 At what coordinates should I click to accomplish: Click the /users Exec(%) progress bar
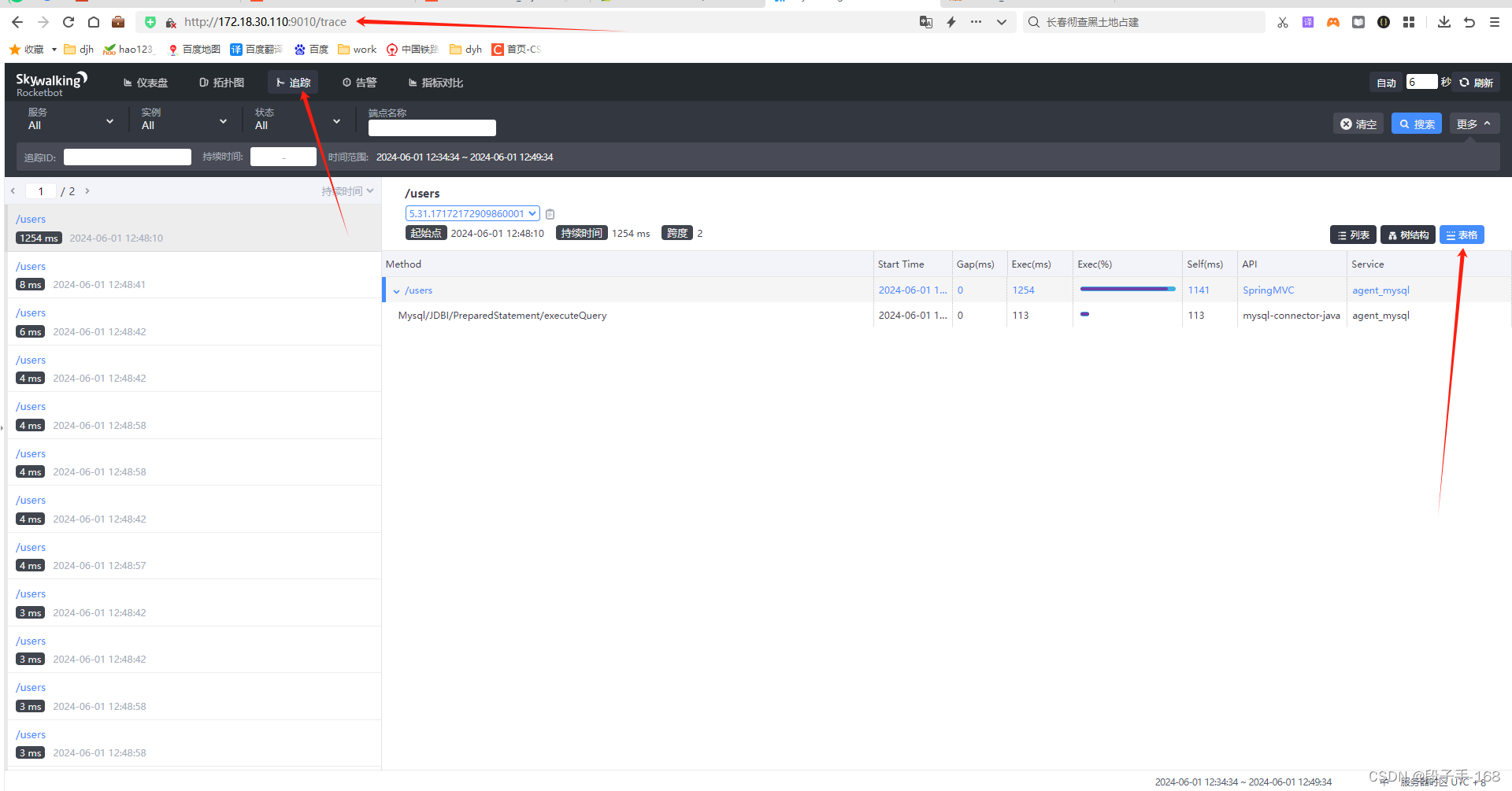(x=1128, y=289)
